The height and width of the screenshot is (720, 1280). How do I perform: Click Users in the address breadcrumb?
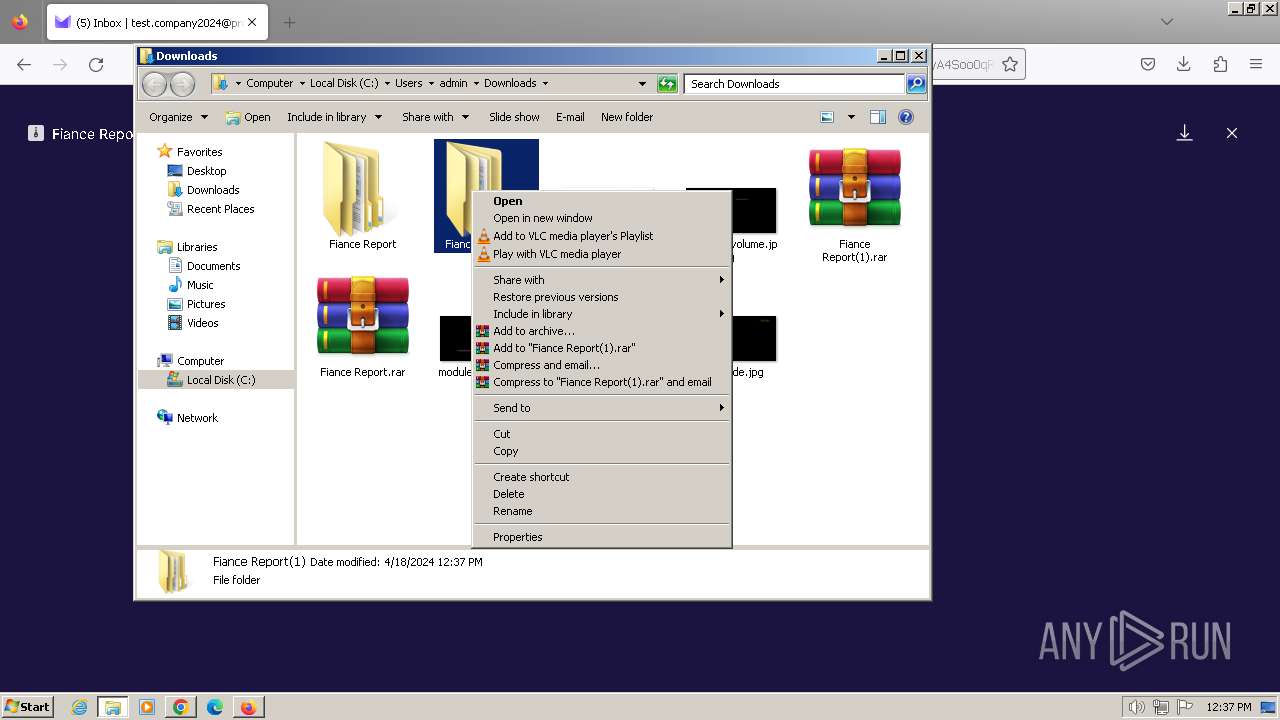click(408, 83)
